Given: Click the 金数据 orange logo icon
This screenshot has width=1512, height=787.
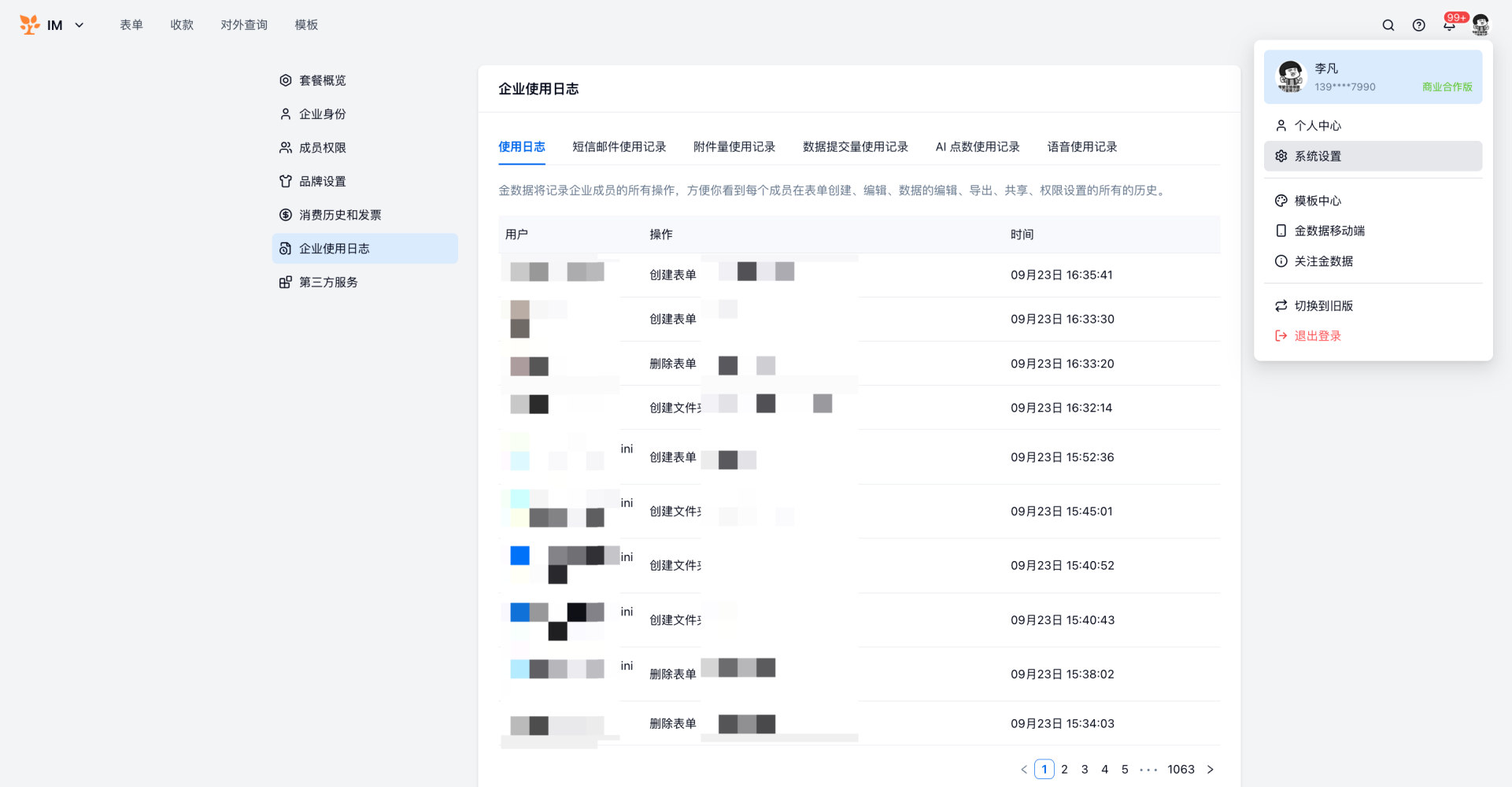Looking at the screenshot, I should tap(29, 25).
